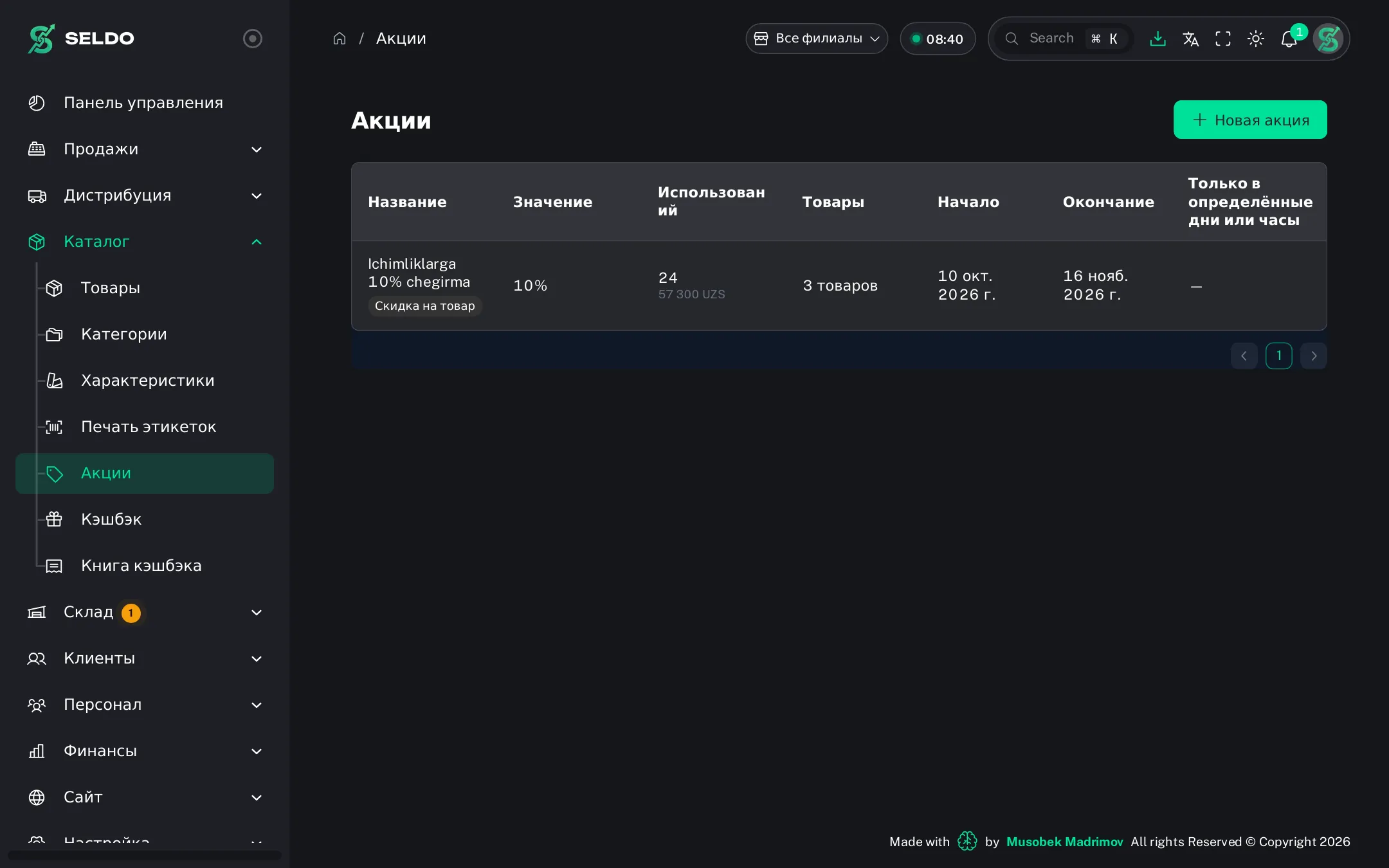Open user profile avatar menu
Screen dimensions: 1389x868
(x=1328, y=39)
